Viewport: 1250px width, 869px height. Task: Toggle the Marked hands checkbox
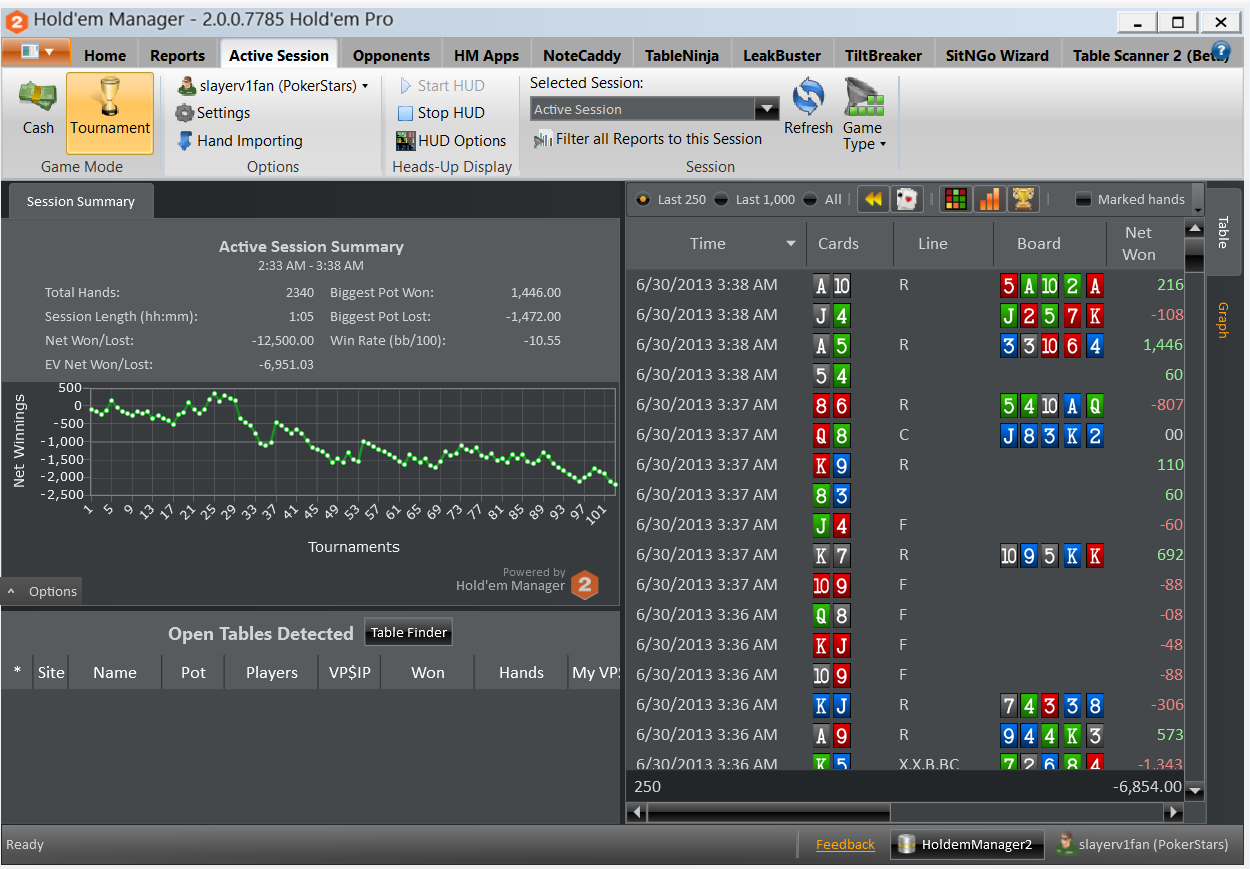[1083, 199]
